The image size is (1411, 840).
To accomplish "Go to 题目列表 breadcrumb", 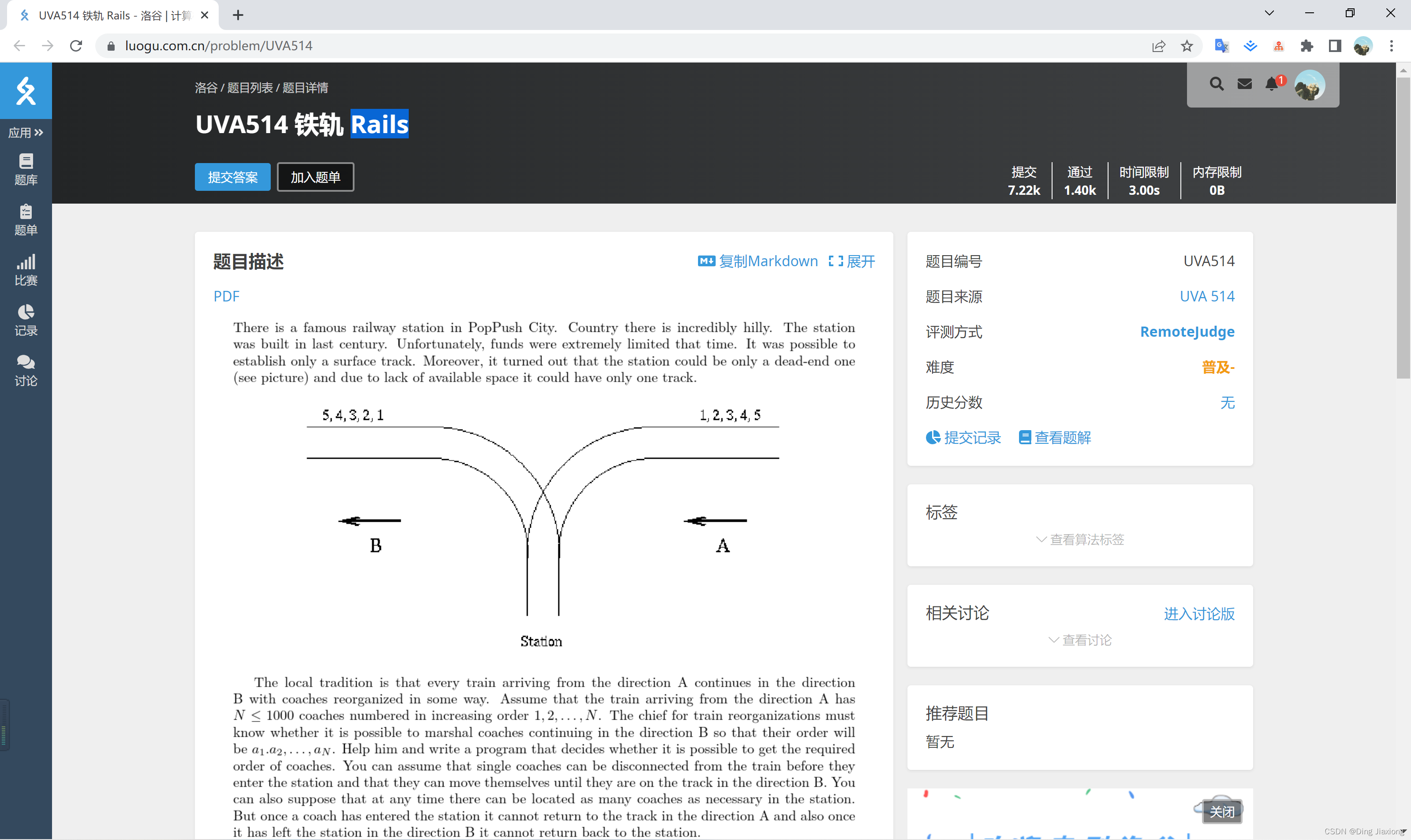I will pyautogui.click(x=250, y=88).
